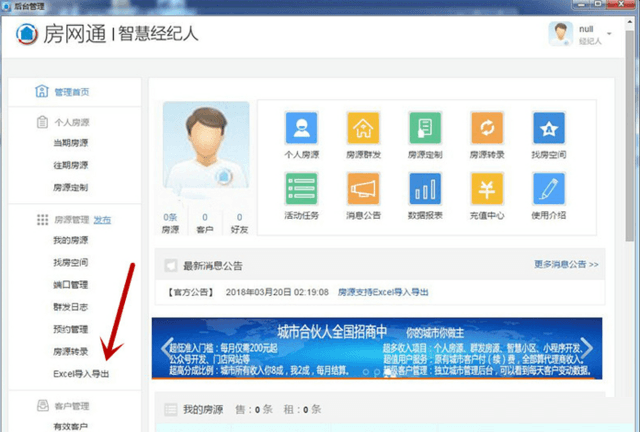Open 更多消息公告 >> link
This screenshot has width=640, height=432.
pyautogui.click(x=566, y=264)
